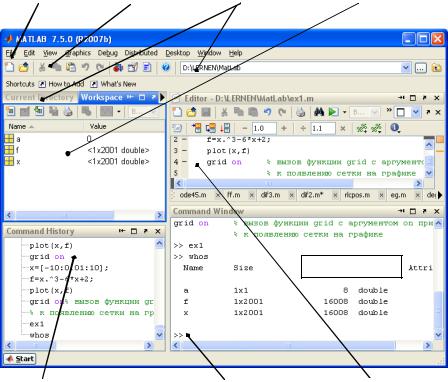Sort Workspace by Name column header
The width and height of the screenshot is (448, 382).
tap(44, 127)
